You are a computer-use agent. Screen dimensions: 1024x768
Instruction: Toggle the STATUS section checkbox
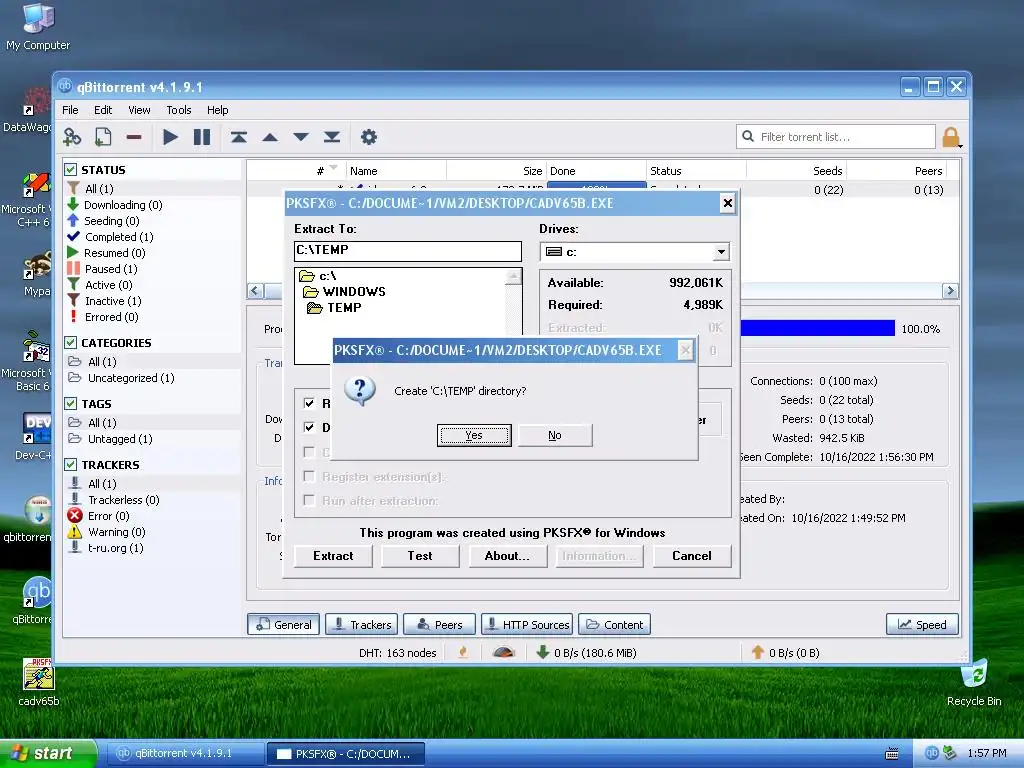pos(71,170)
